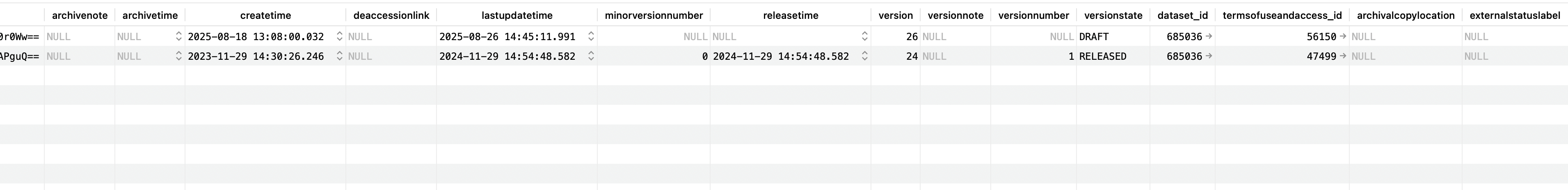Click the versionstate column header
Viewport: 1568px width, 190px height.
click(1113, 15)
